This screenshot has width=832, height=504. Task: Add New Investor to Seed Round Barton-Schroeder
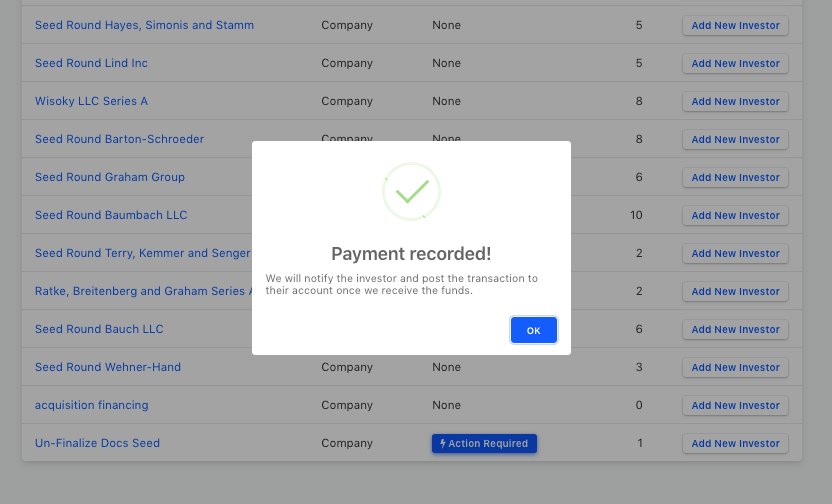pyautogui.click(x=735, y=140)
